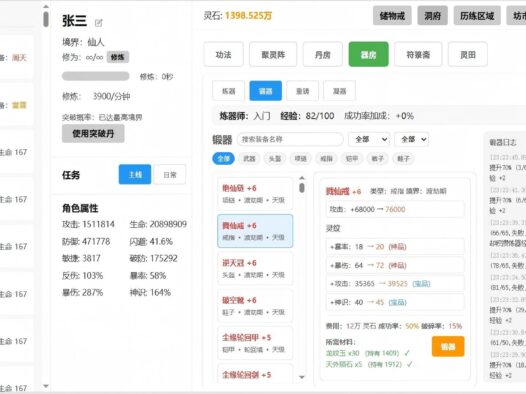This screenshot has height=394, width=526.
Task: Click the up arrow of the equipment list scrollbar
Action: click(x=302, y=178)
